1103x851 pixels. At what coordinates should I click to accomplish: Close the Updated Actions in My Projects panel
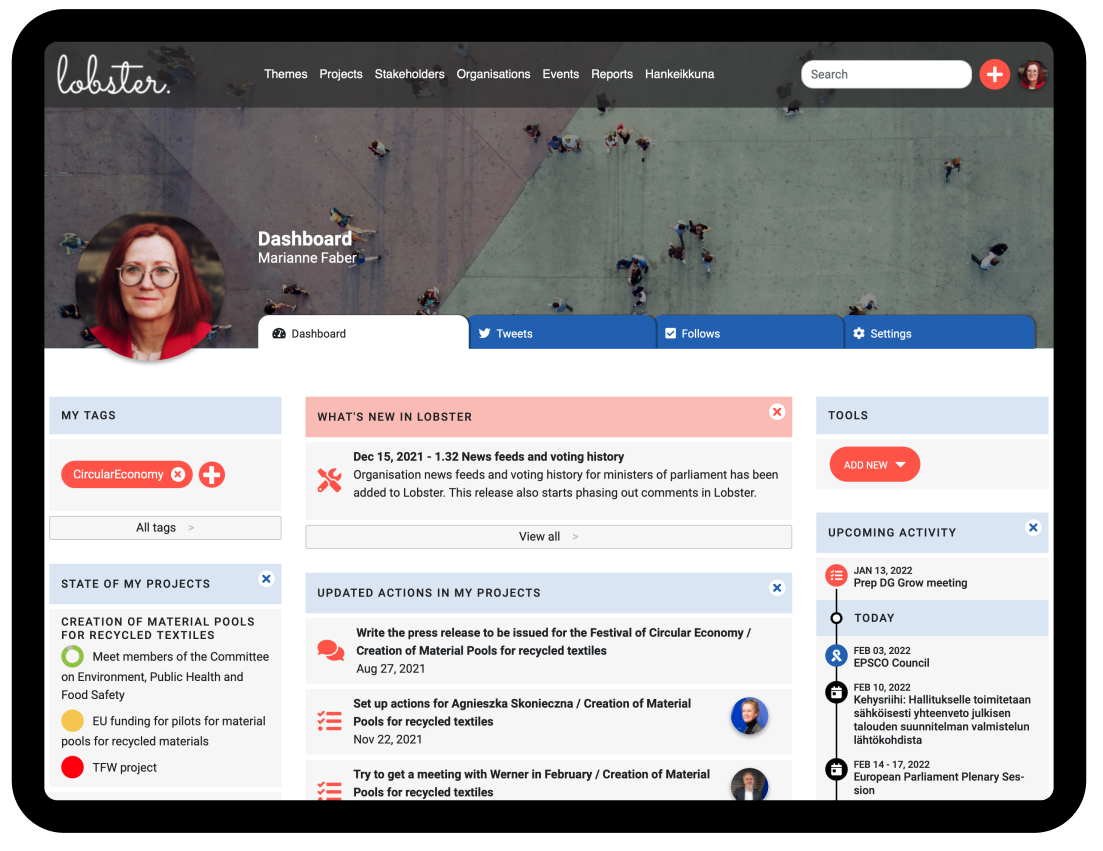777,588
